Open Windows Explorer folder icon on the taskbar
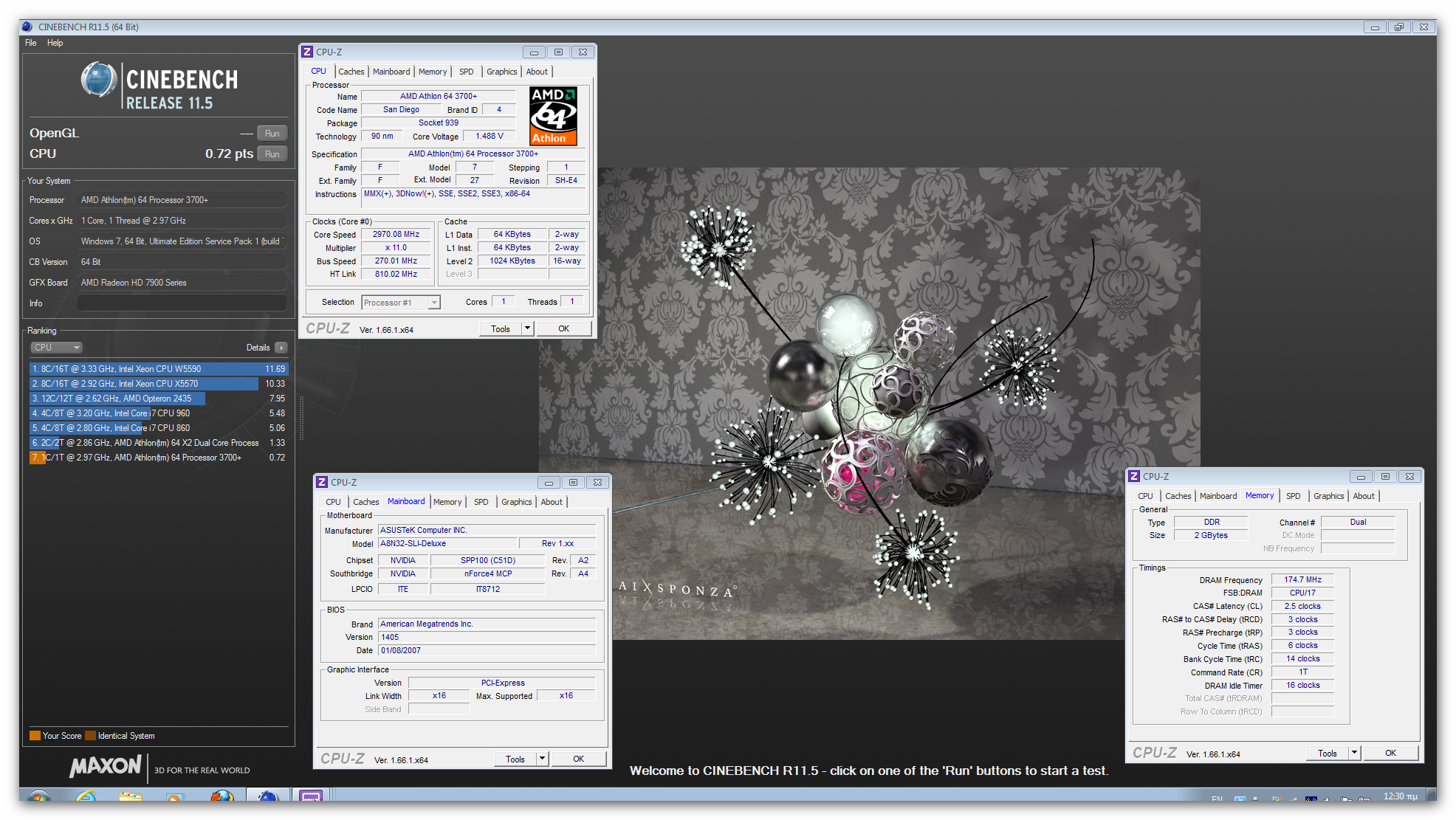This screenshot has height=820, width=1456. point(131,796)
